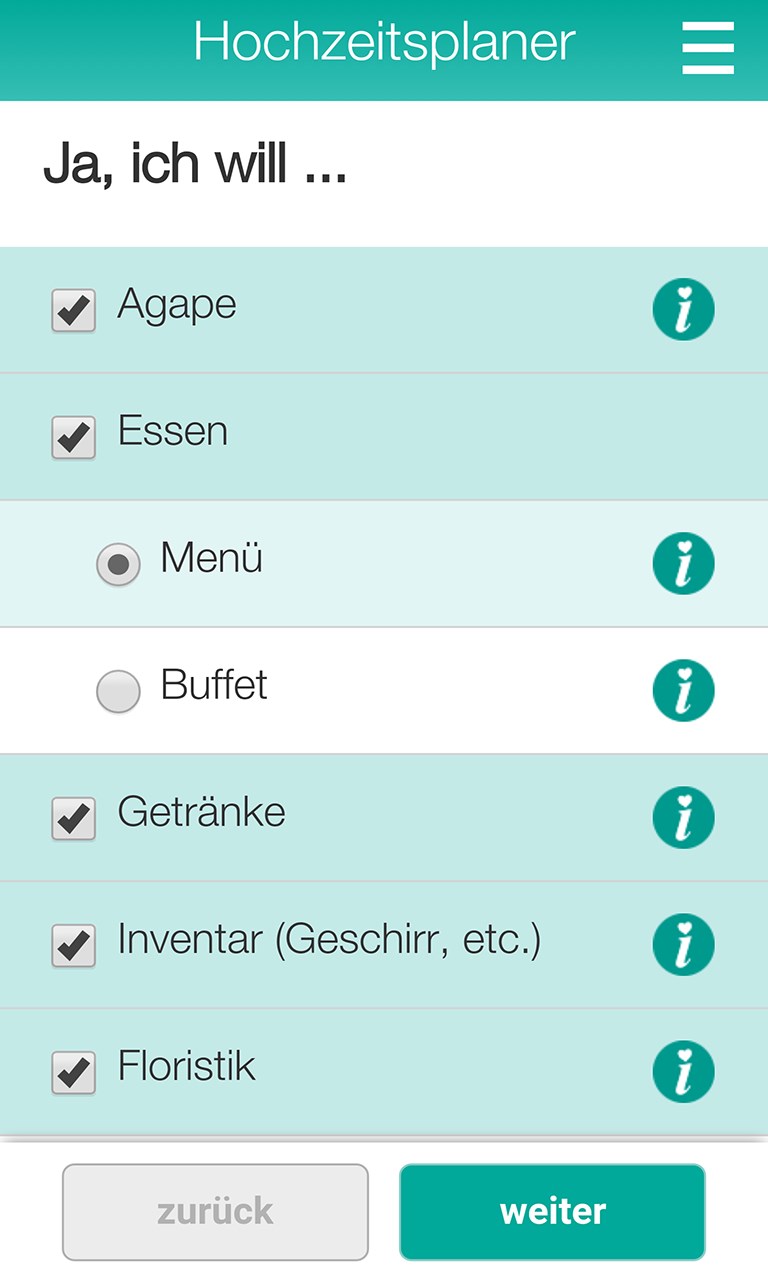768x1280 pixels.
Task: Uncheck the Inventar checkbox
Action: point(74,946)
